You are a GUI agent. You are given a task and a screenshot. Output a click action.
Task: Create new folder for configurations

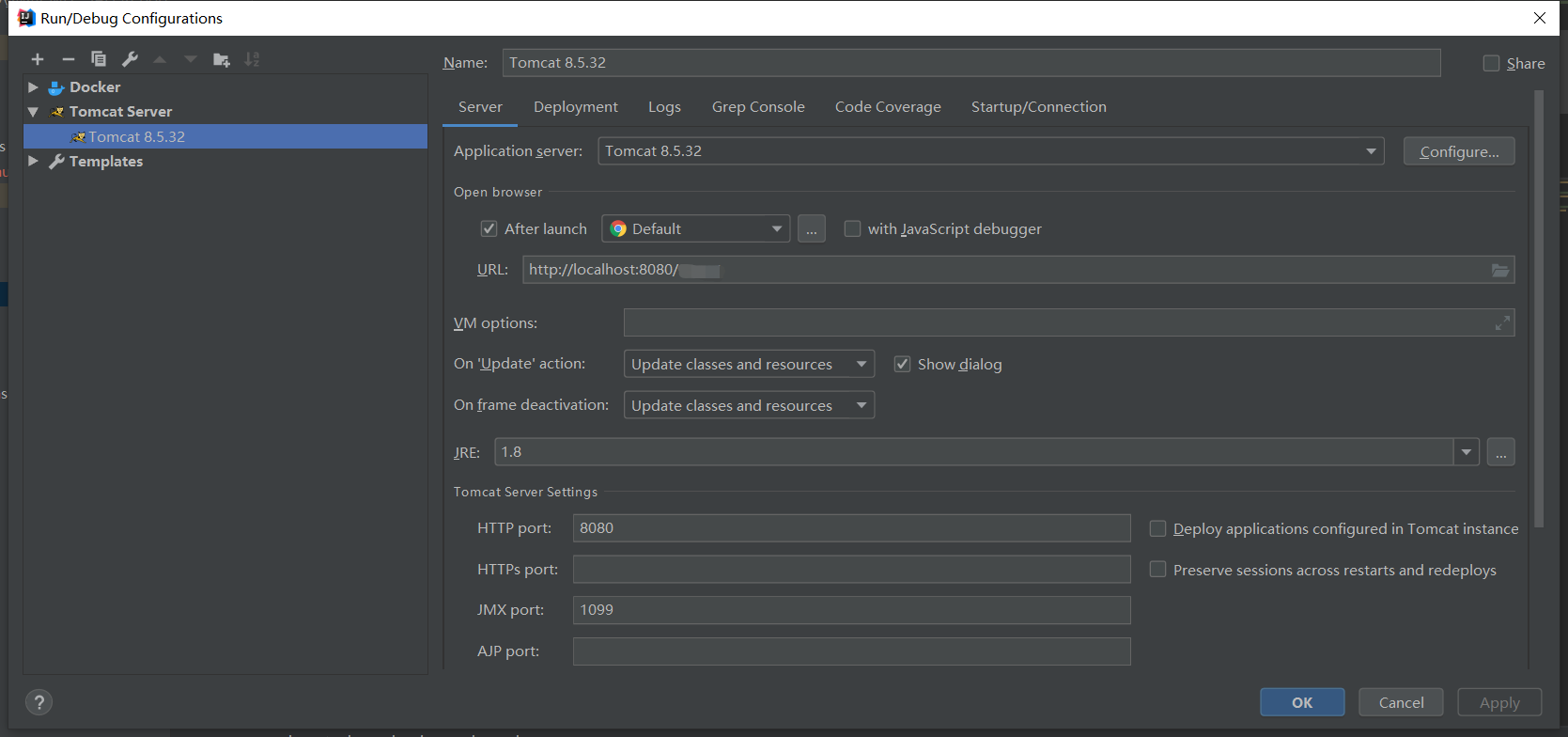coord(222,59)
